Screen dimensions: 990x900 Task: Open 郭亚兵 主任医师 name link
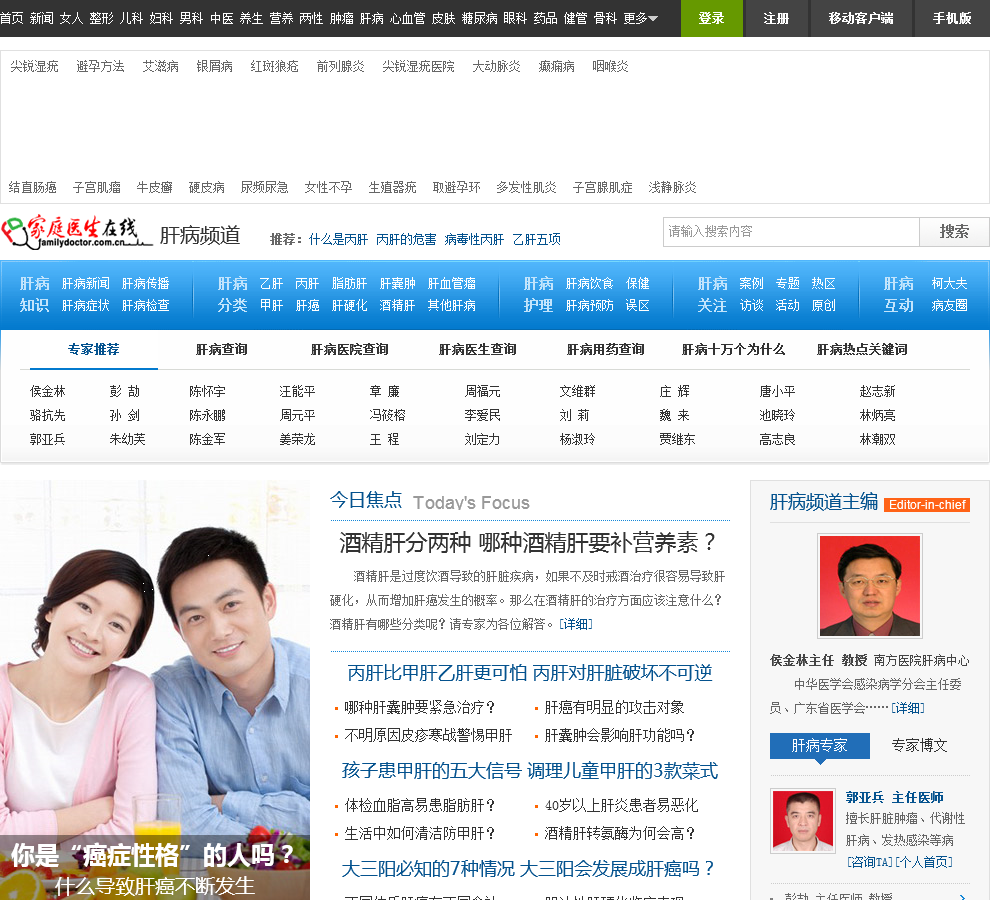pyautogui.click(x=894, y=798)
